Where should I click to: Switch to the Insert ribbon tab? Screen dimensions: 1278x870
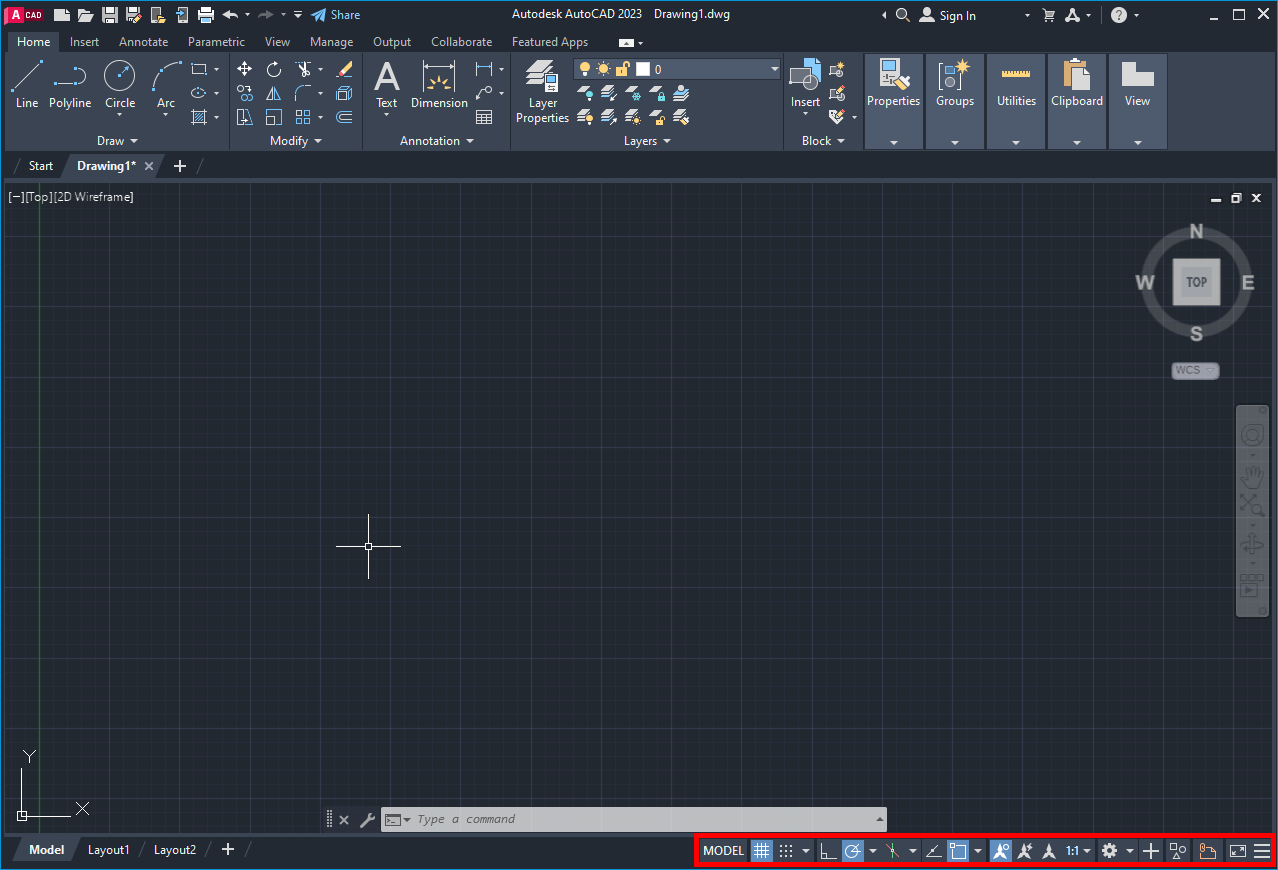point(84,42)
